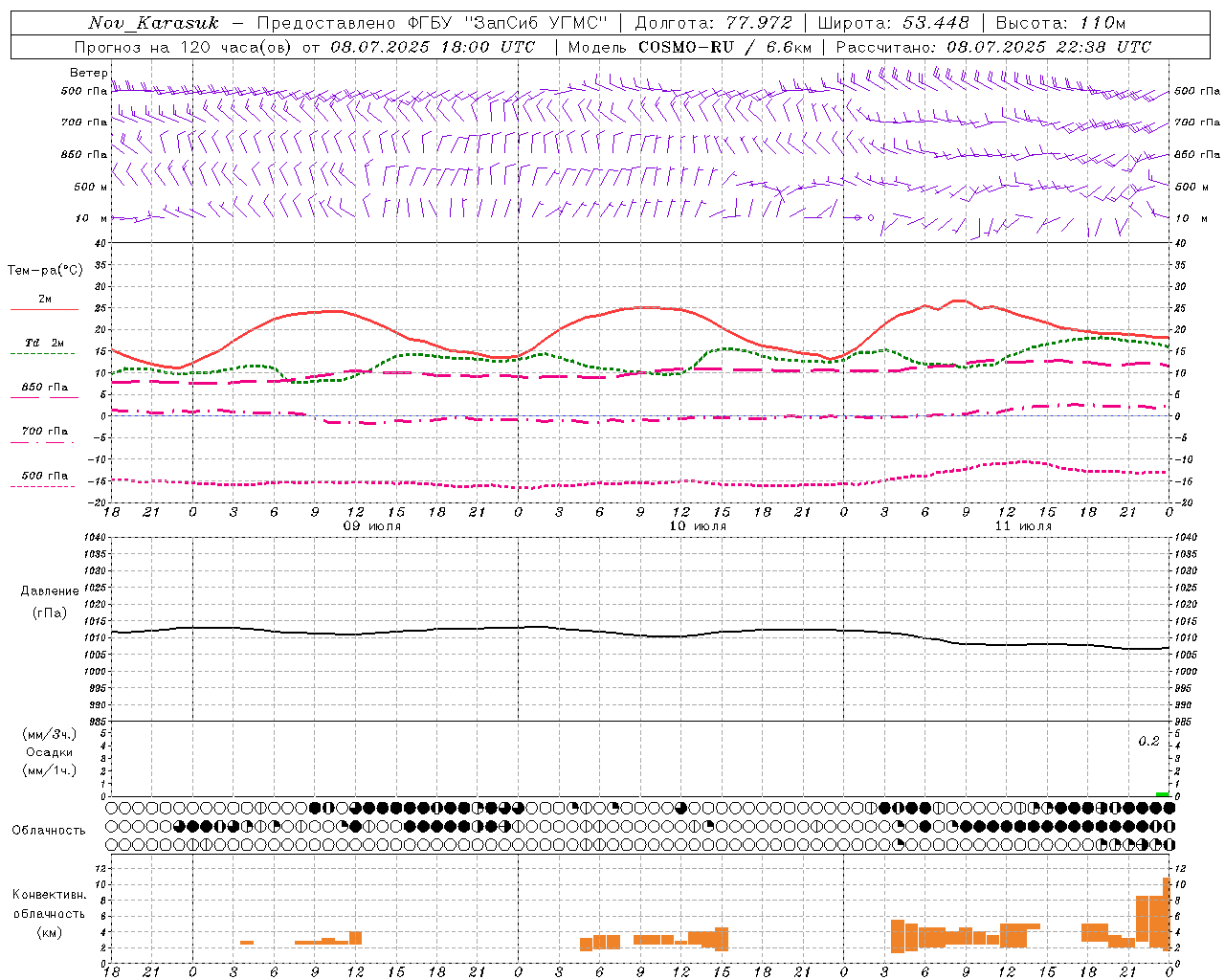Click the provider text "ЗапСиб УГМС"
Image resolution: width=1225 pixels, height=980 pixels.
point(537,23)
